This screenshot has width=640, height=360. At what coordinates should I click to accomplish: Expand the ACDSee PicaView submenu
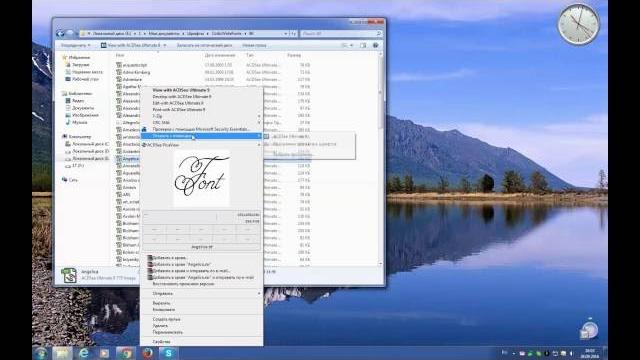tap(201, 145)
